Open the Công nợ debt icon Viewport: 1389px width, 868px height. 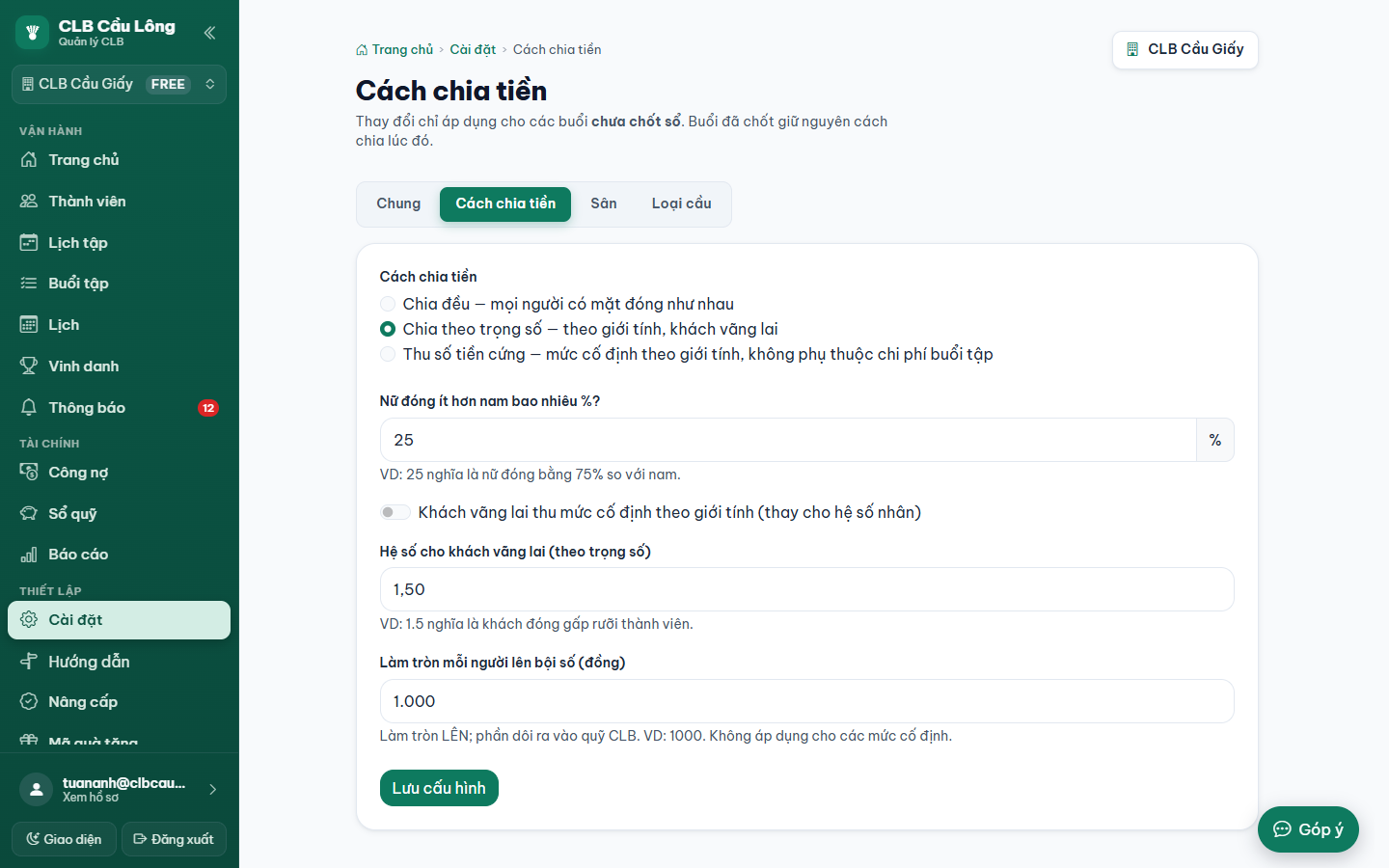pyautogui.click(x=29, y=472)
